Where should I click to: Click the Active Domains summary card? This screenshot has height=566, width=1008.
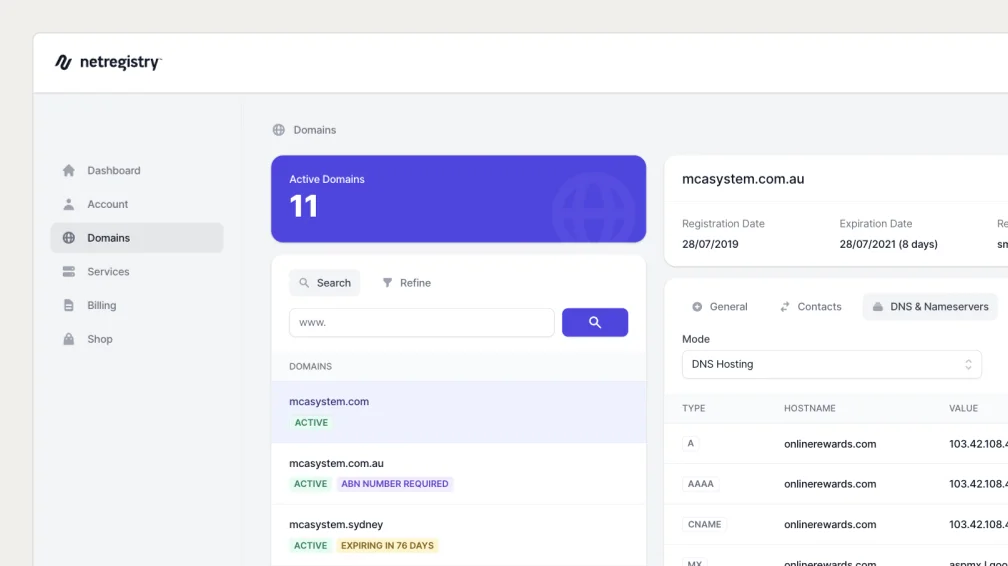coord(458,199)
